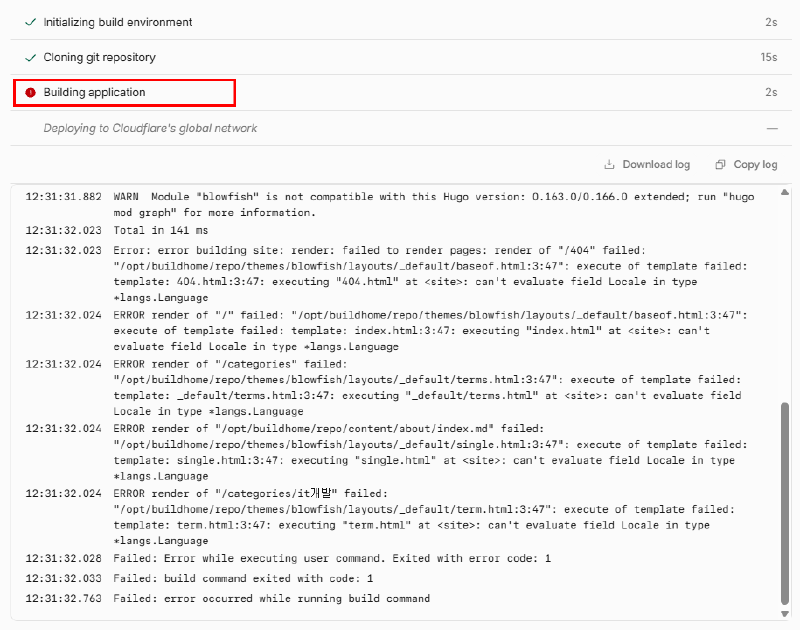The width and height of the screenshot is (800, 630).
Task: Open the Building application step
Action: 401,92
